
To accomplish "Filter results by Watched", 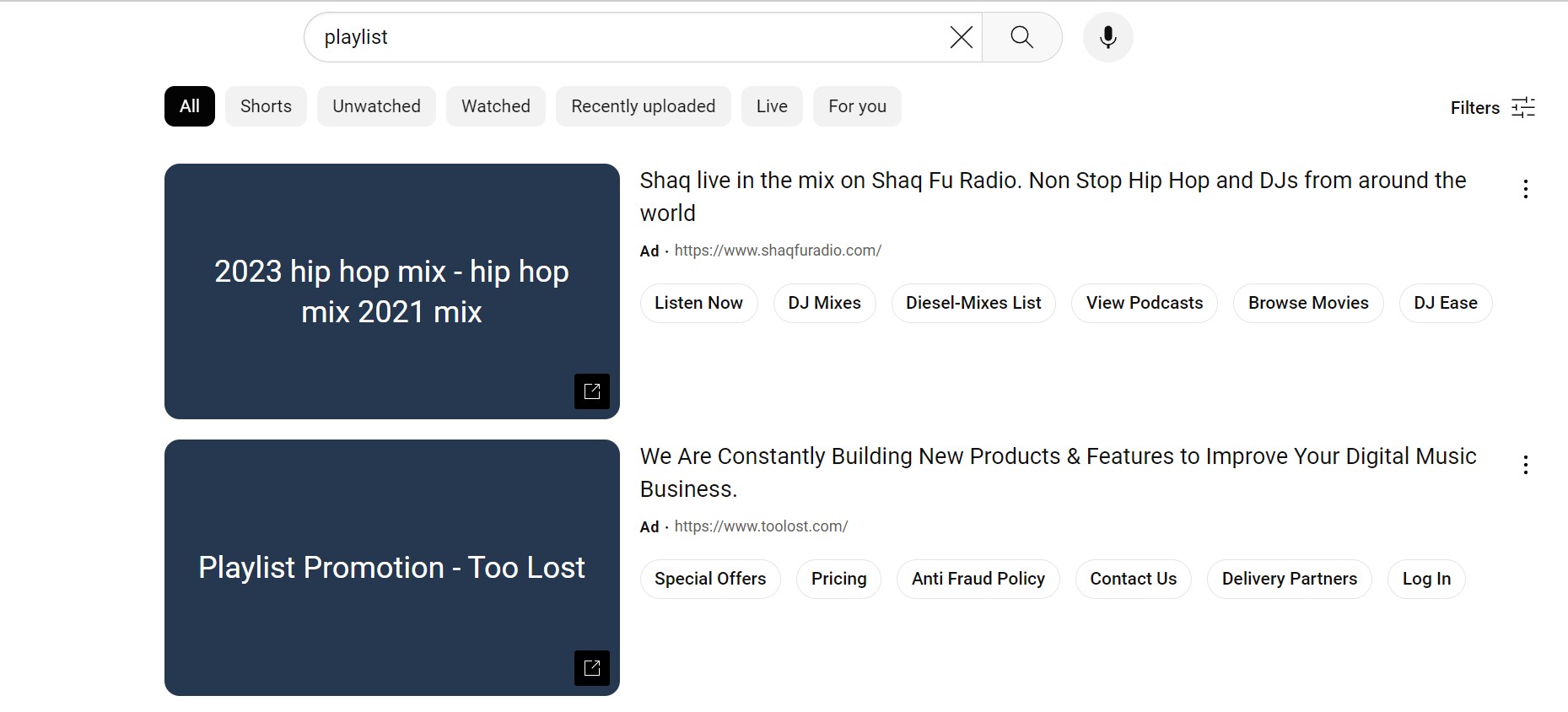I will click(496, 106).
